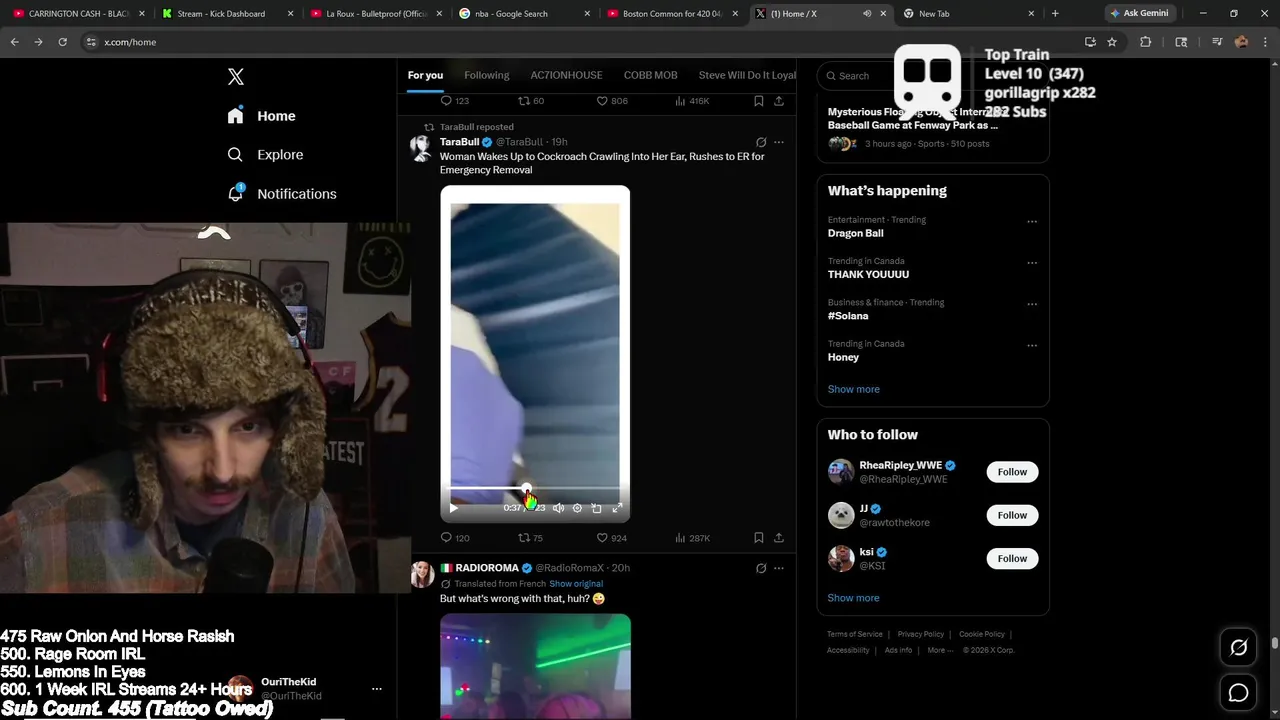Like the TaraBull post with 924 likes
1280x720 pixels.
click(x=611, y=538)
